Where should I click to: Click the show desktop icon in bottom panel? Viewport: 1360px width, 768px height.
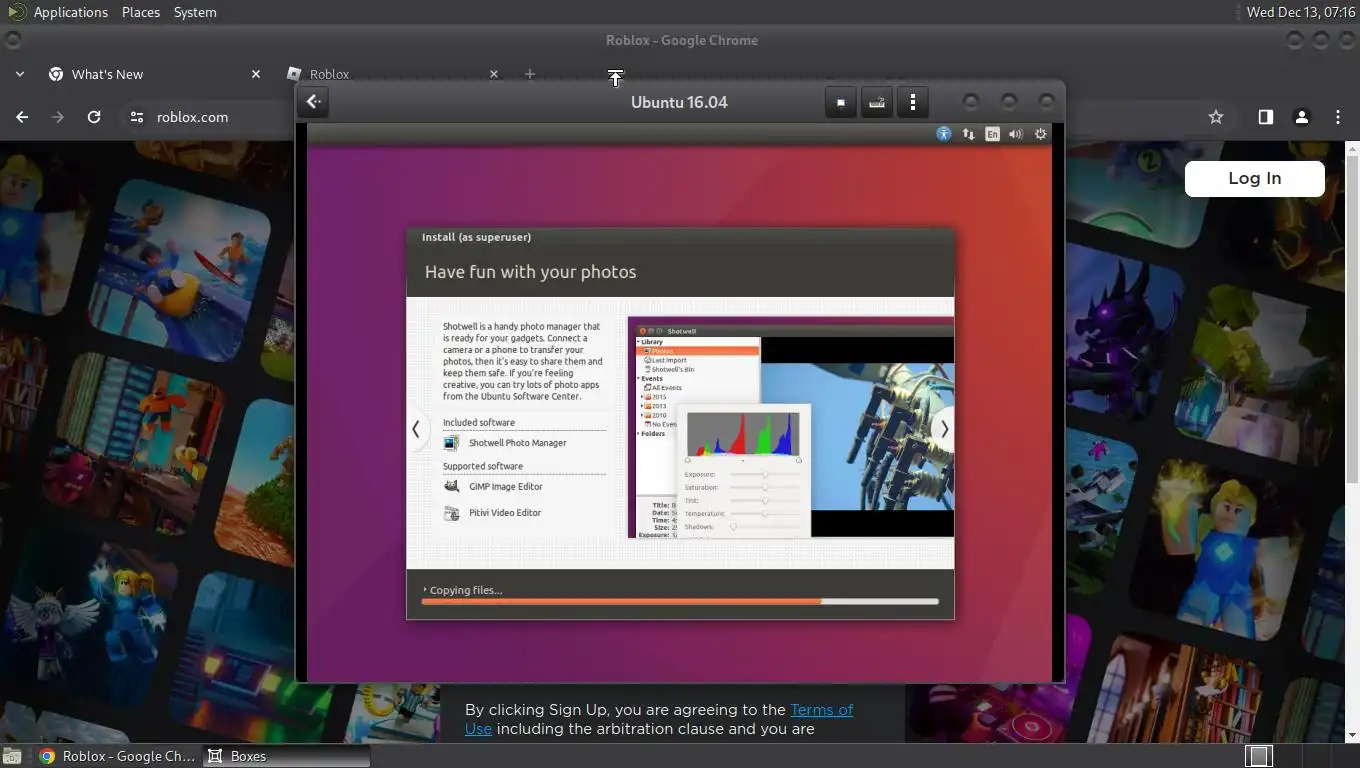11,757
